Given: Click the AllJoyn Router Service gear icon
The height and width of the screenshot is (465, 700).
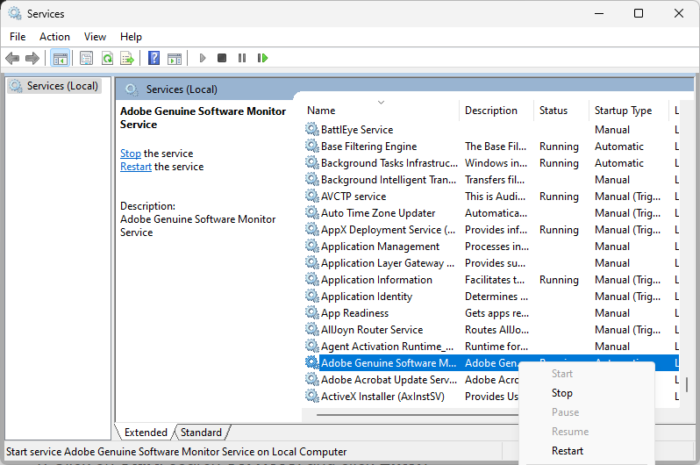Looking at the screenshot, I should (x=312, y=329).
